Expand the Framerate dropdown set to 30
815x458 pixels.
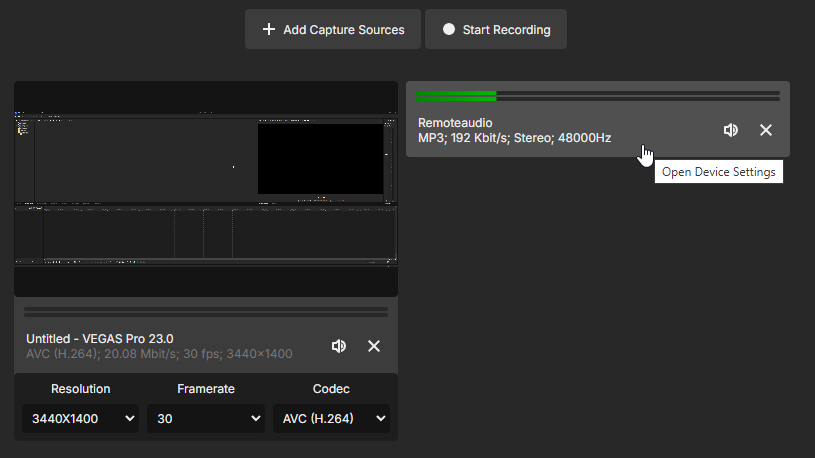[206, 419]
